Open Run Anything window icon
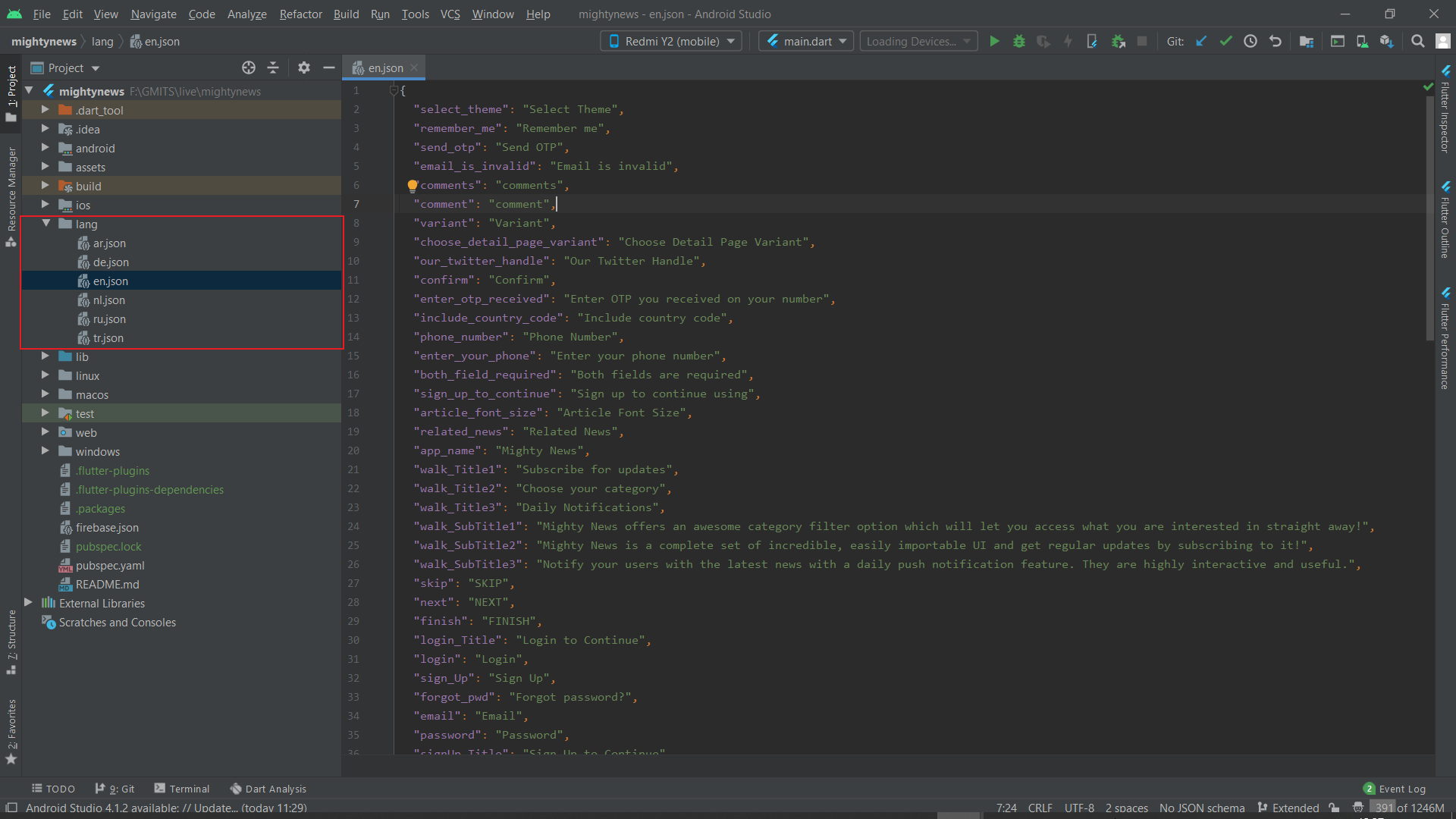The image size is (1456, 819). 1338,42
